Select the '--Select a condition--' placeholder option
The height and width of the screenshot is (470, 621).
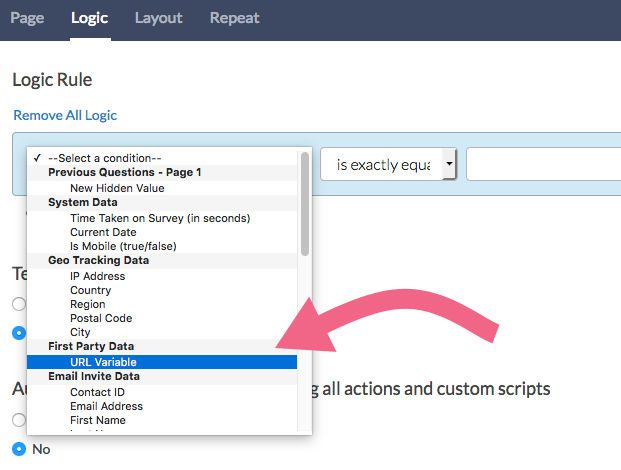click(x=104, y=158)
